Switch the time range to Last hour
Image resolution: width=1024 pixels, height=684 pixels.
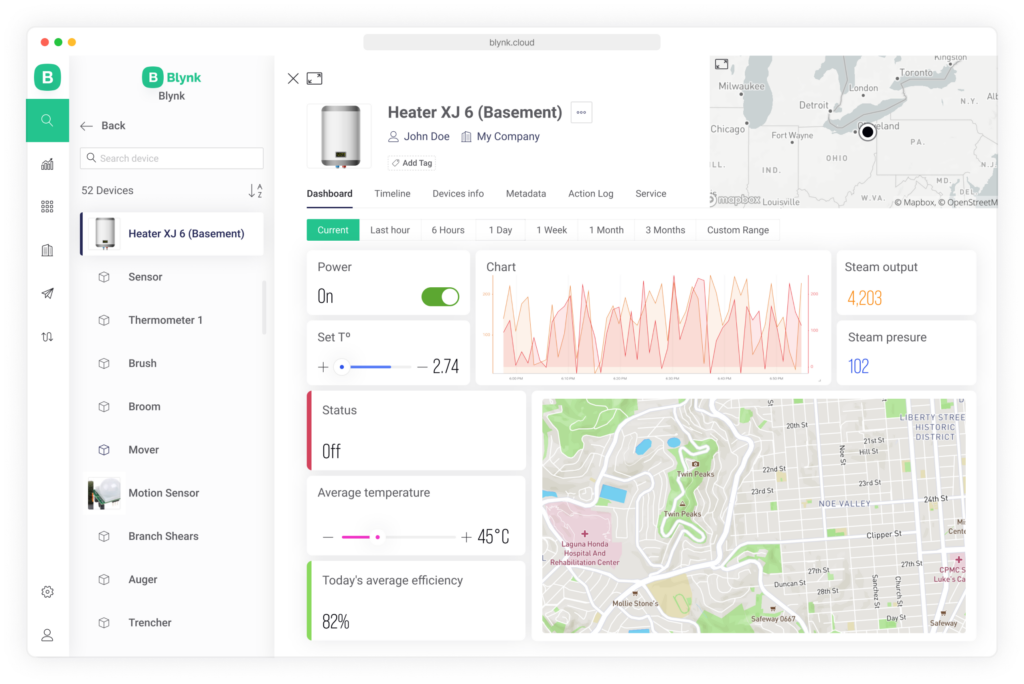click(x=390, y=230)
